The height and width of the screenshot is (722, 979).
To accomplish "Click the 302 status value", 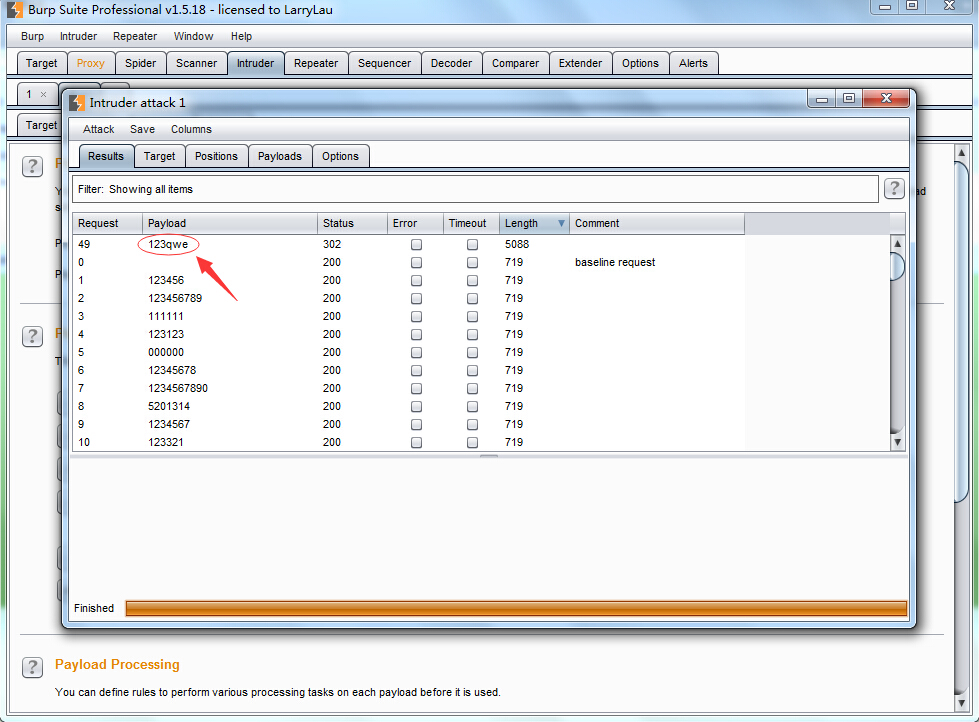I will click(332, 244).
